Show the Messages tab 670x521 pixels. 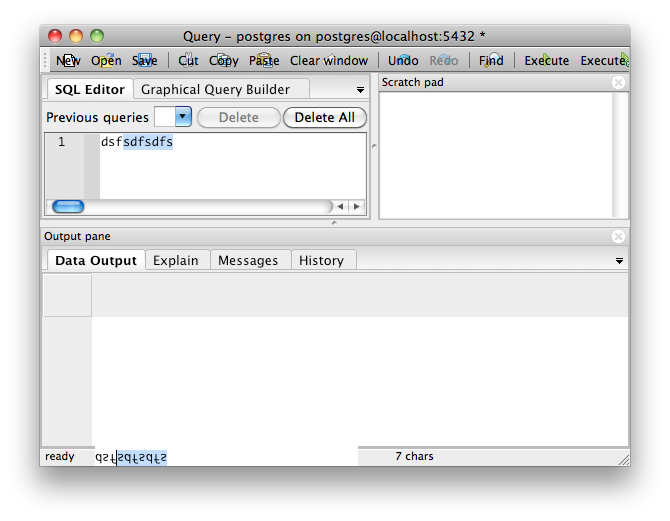[x=248, y=260]
